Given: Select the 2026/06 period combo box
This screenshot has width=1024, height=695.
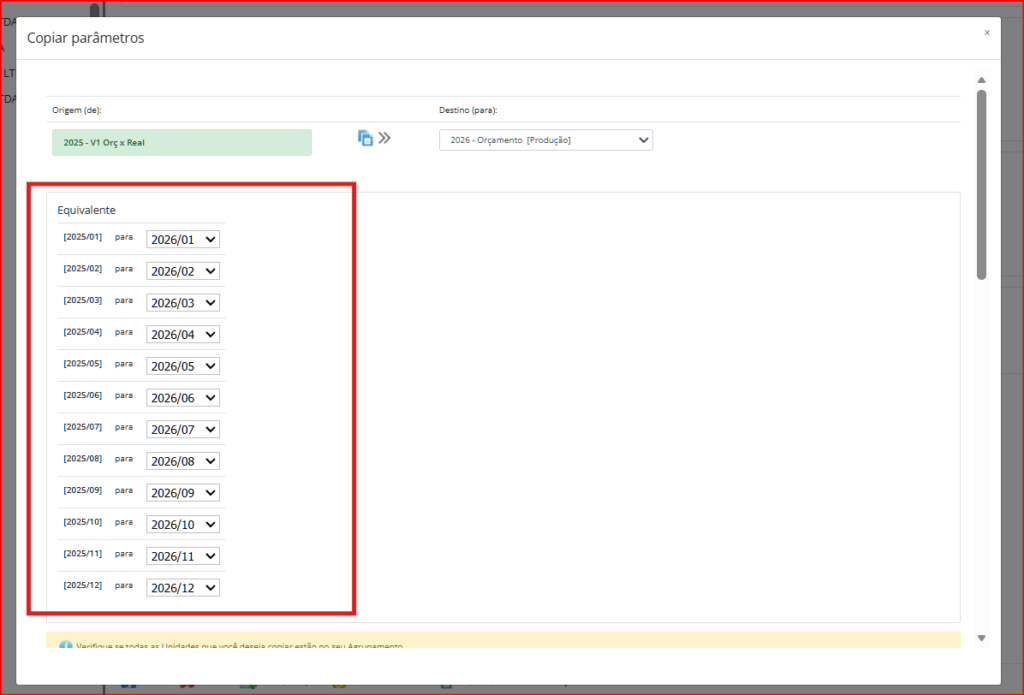Looking at the screenshot, I should point(183,398).
